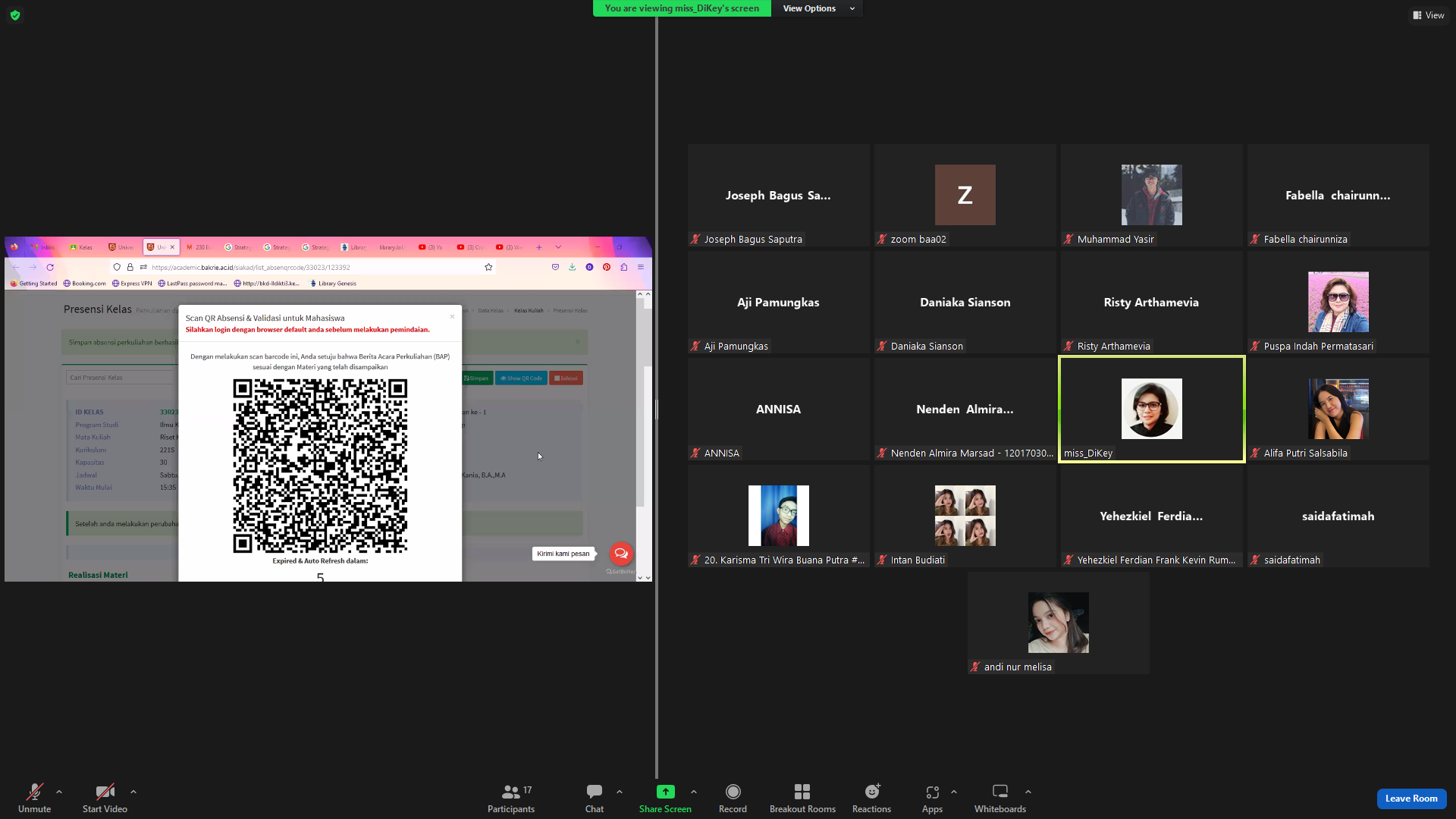This screenshot has height=819, width=1456.
Task: Expand chat options arrow beside Chat
Action: [620, 792]
